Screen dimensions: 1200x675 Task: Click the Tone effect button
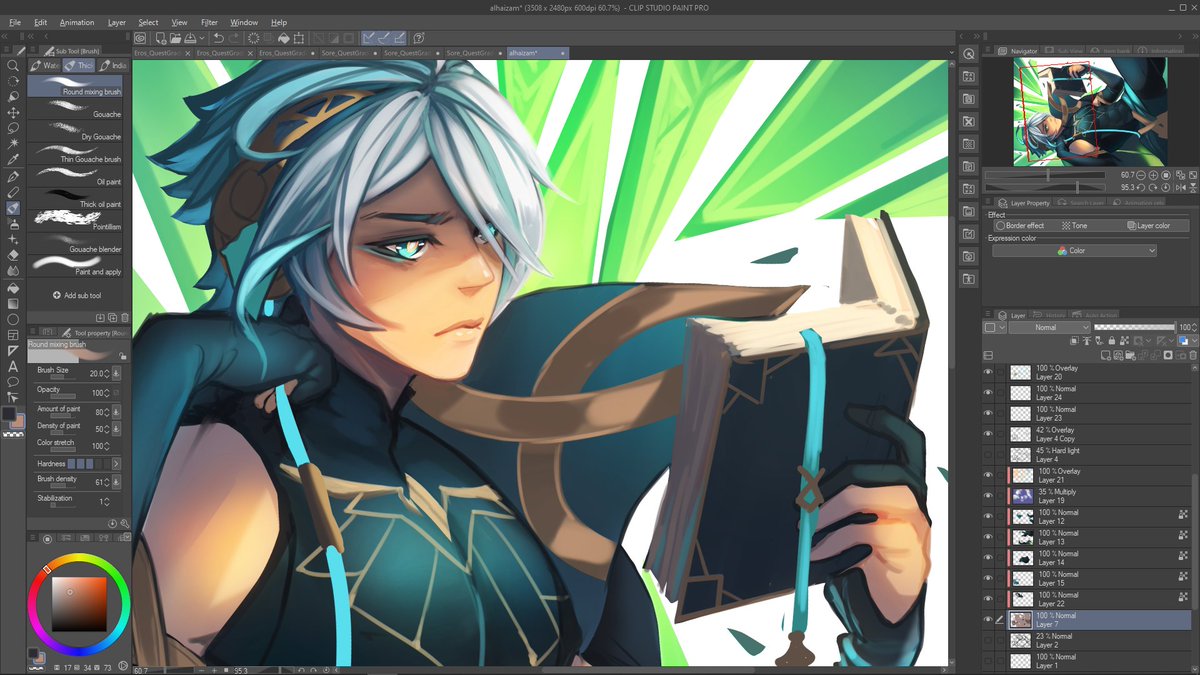pos(1075,226)
